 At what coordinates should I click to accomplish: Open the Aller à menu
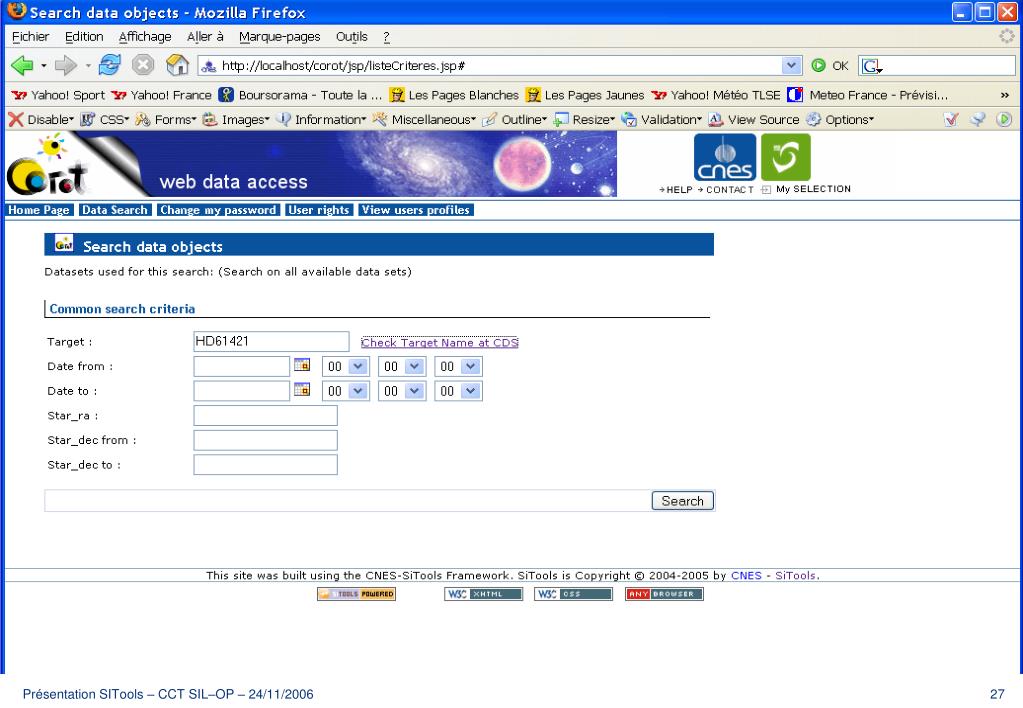point(205,37)
